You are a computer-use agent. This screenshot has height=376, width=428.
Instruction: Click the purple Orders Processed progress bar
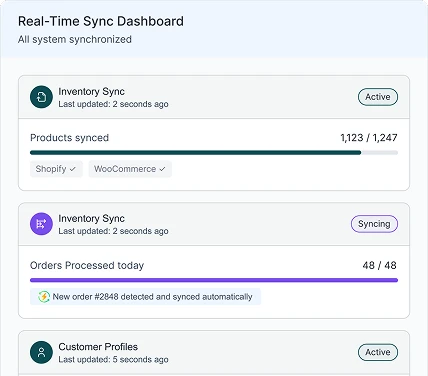[214, 280]
